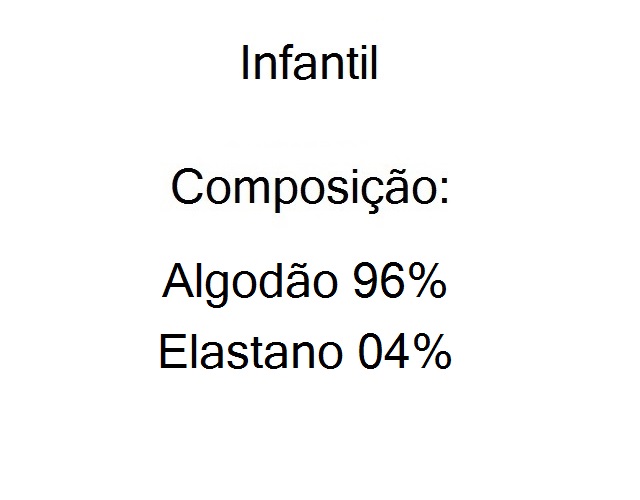Click the percent sign after 96
This screenshot has height=500, width=640.
pos(426,285)
